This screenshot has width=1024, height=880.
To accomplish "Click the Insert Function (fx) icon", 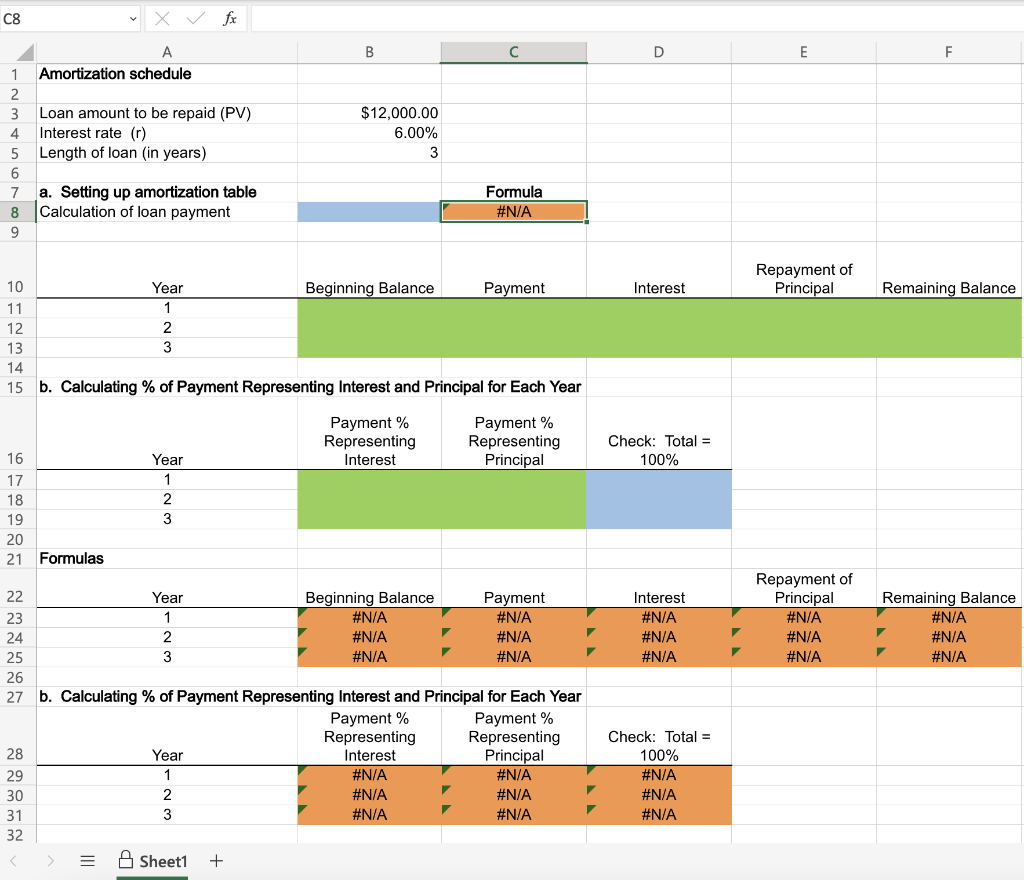I will tap(230, 17).
